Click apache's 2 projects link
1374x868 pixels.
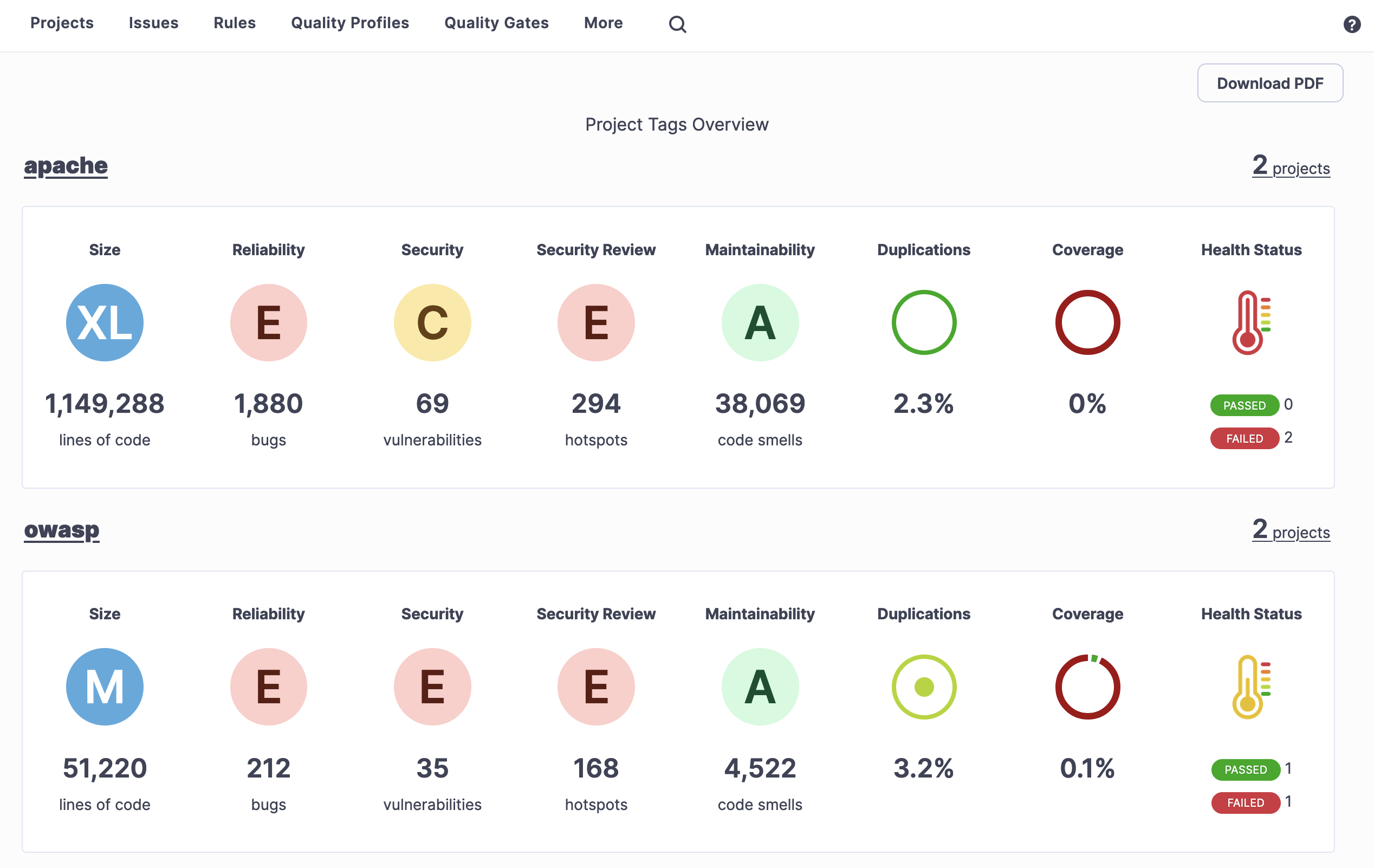click(x=1291, y=167)
